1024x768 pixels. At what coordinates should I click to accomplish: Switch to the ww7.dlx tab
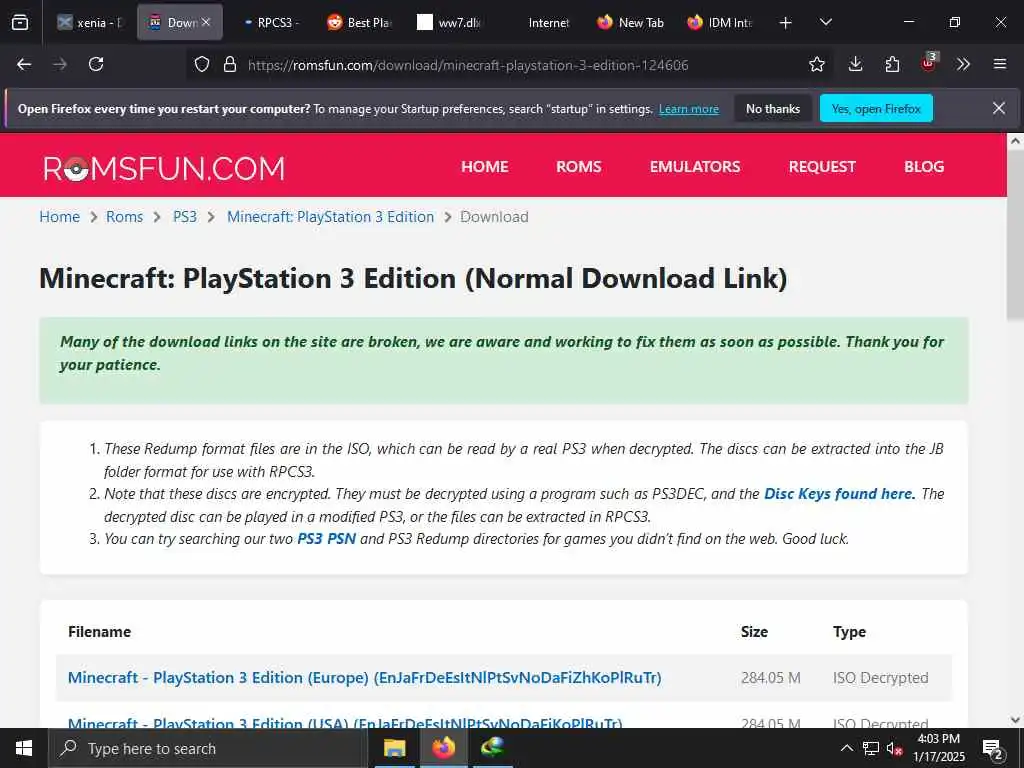pyautogui.click(x=449, y=23)
